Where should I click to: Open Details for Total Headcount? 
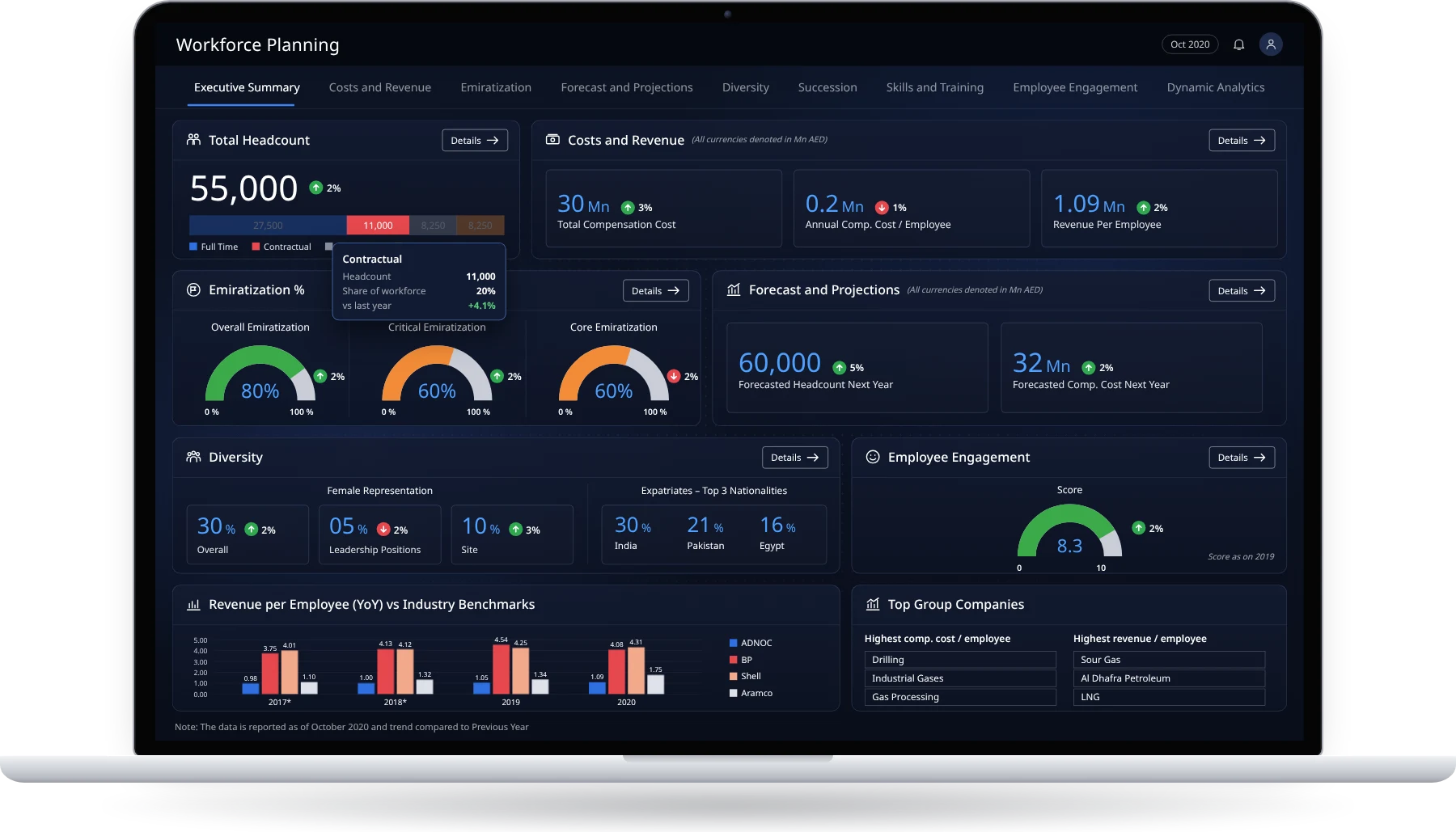coord(475,140)
